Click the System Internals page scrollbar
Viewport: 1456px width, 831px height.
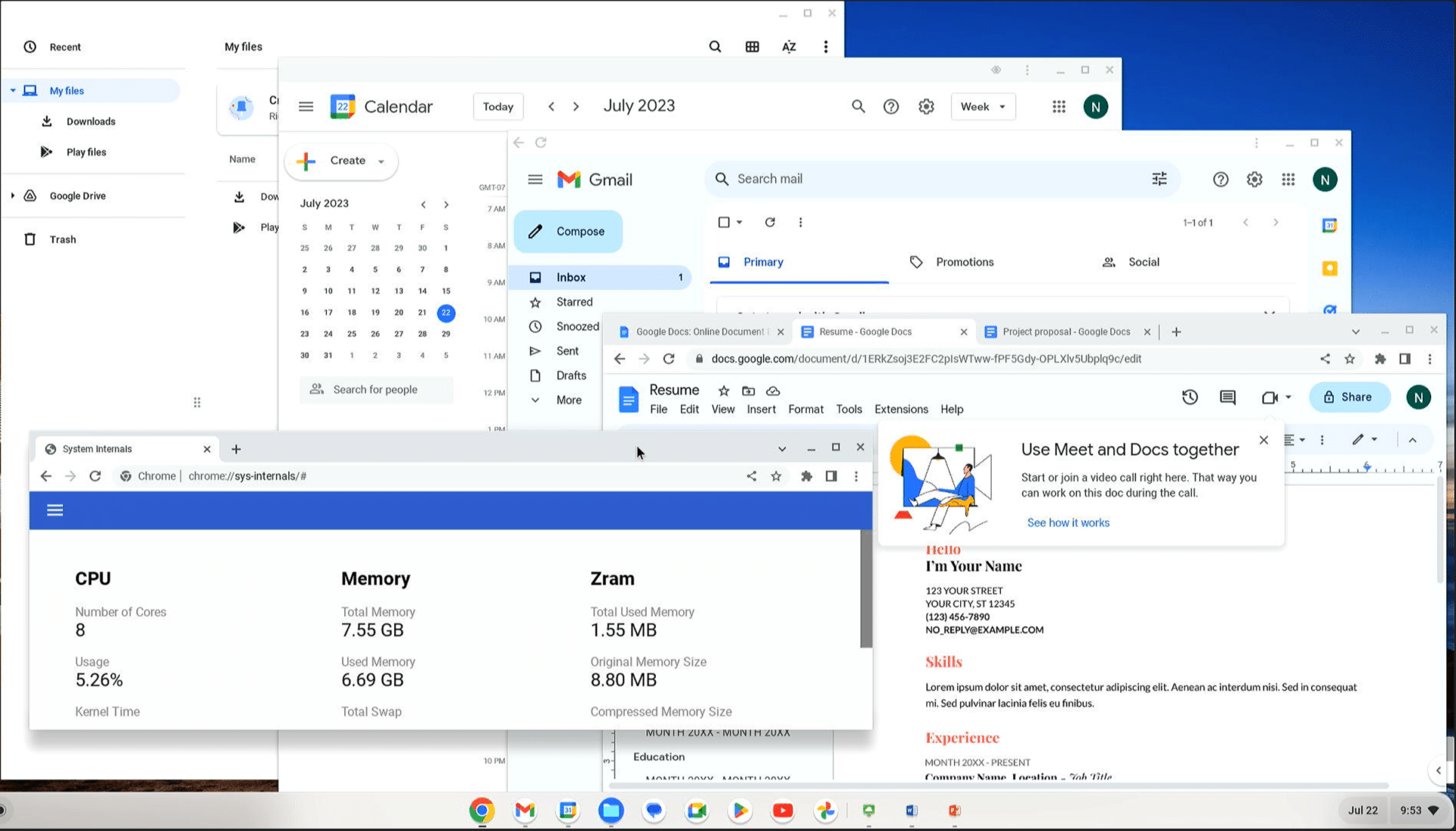(x=866, y=589)
